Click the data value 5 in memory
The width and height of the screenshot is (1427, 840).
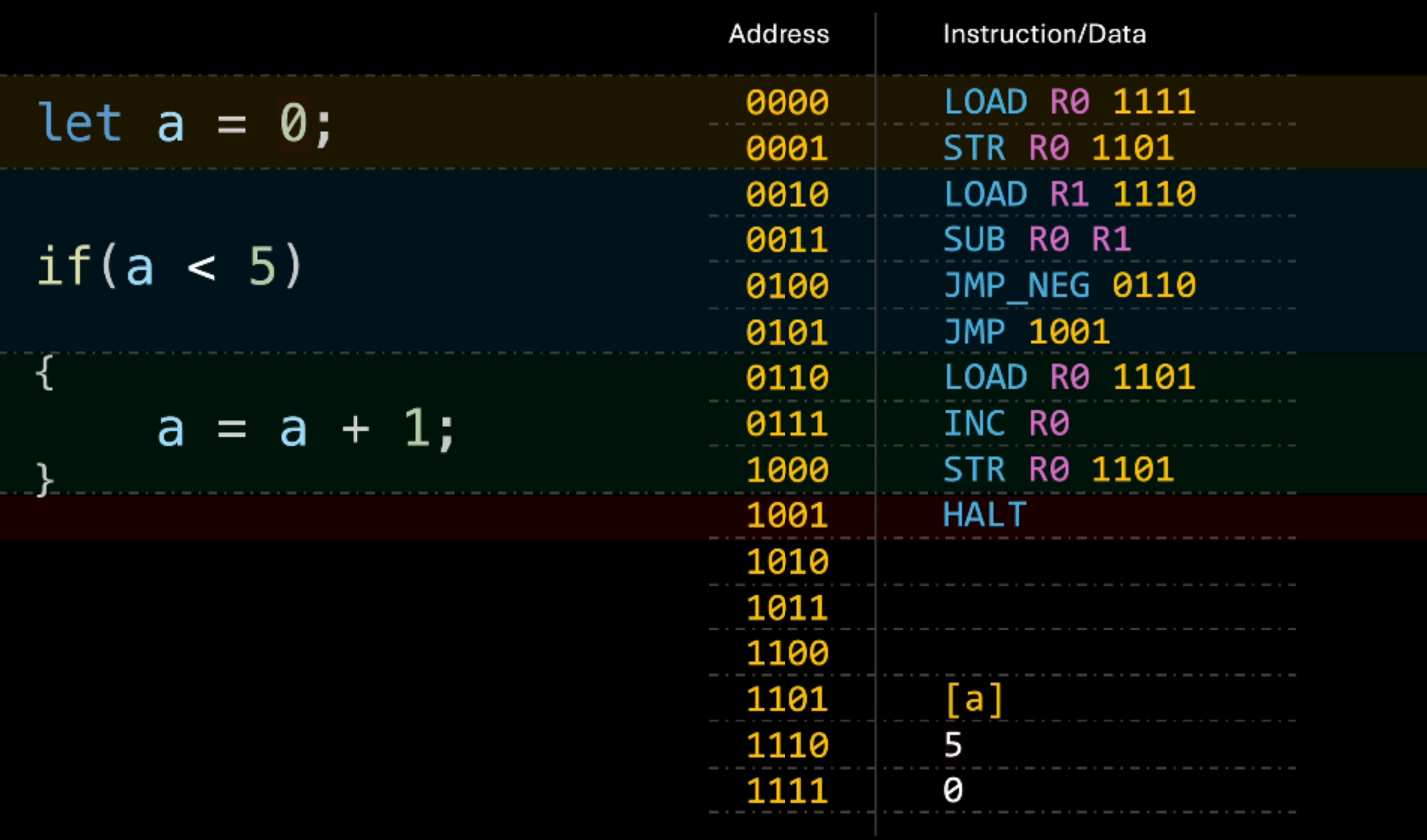tap(953, 745)
